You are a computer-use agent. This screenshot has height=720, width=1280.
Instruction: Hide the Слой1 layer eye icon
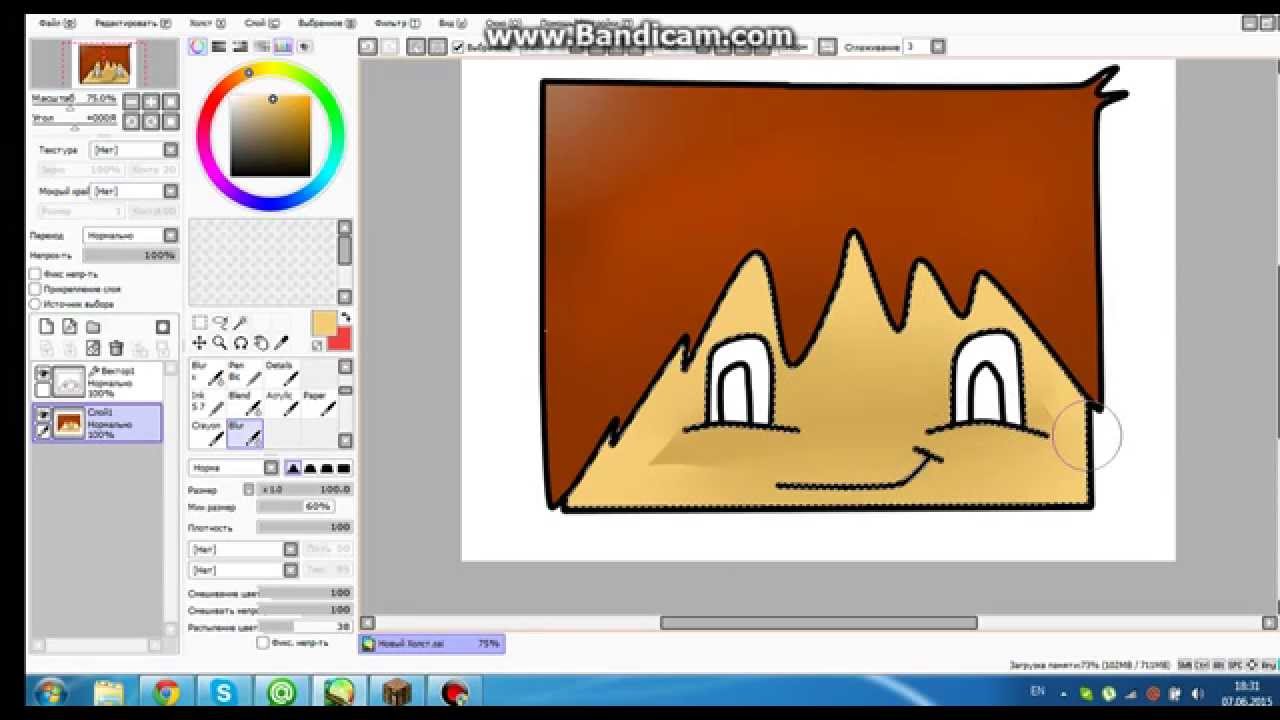click(x=43, y=414)
